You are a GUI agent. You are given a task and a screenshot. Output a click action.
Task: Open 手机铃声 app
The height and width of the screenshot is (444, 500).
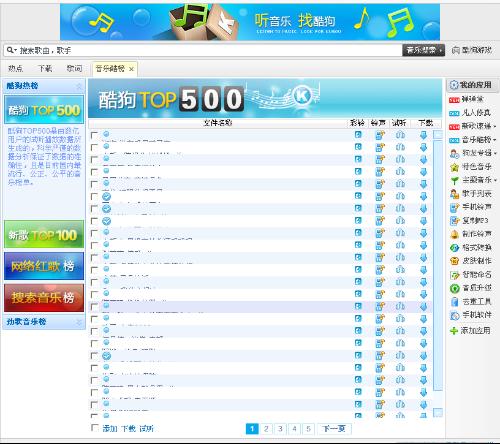470,207
